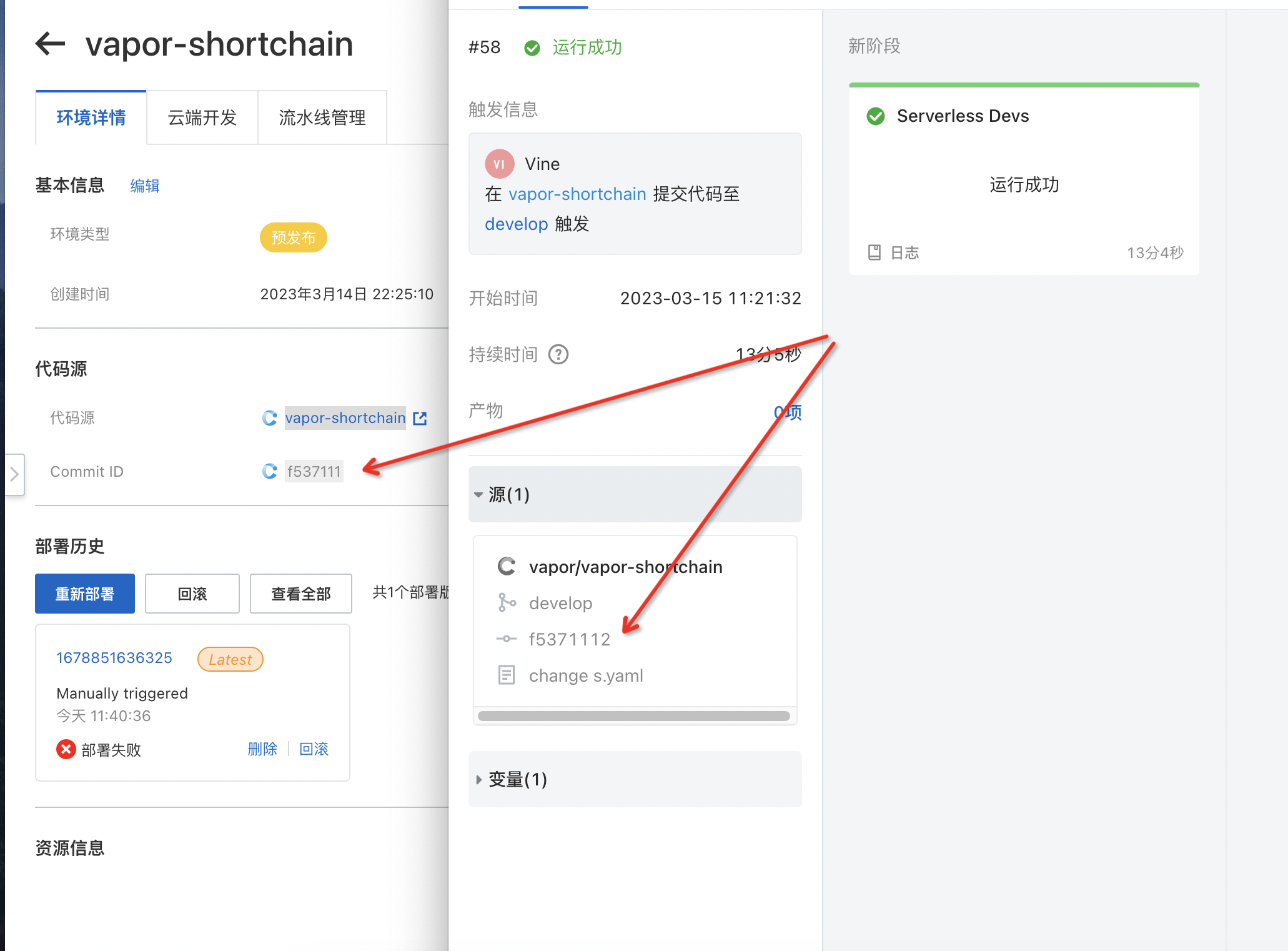Switch to the 云端开发 tab
This screenshot has height=951, width=1288.
pos(202,117)
